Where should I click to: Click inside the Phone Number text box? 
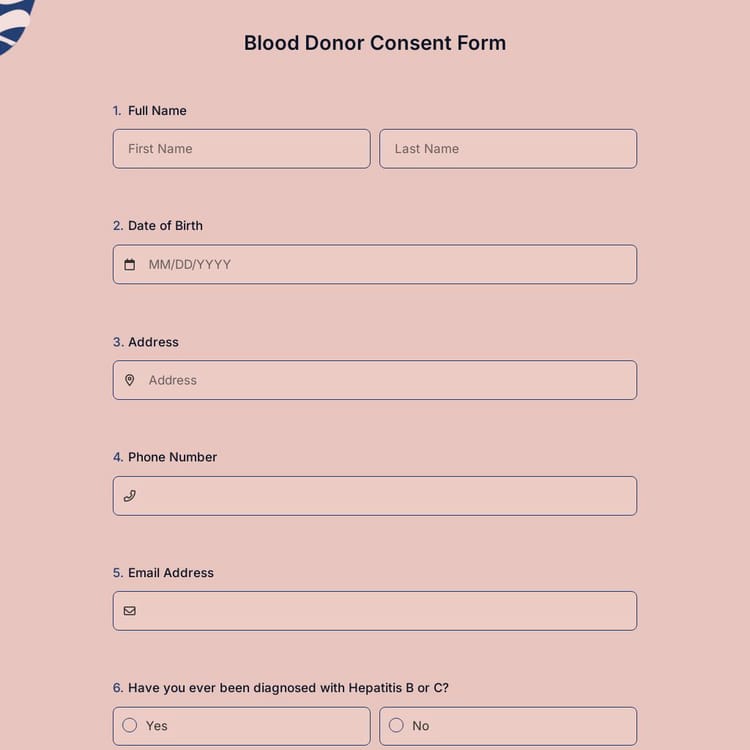[385, 496]
